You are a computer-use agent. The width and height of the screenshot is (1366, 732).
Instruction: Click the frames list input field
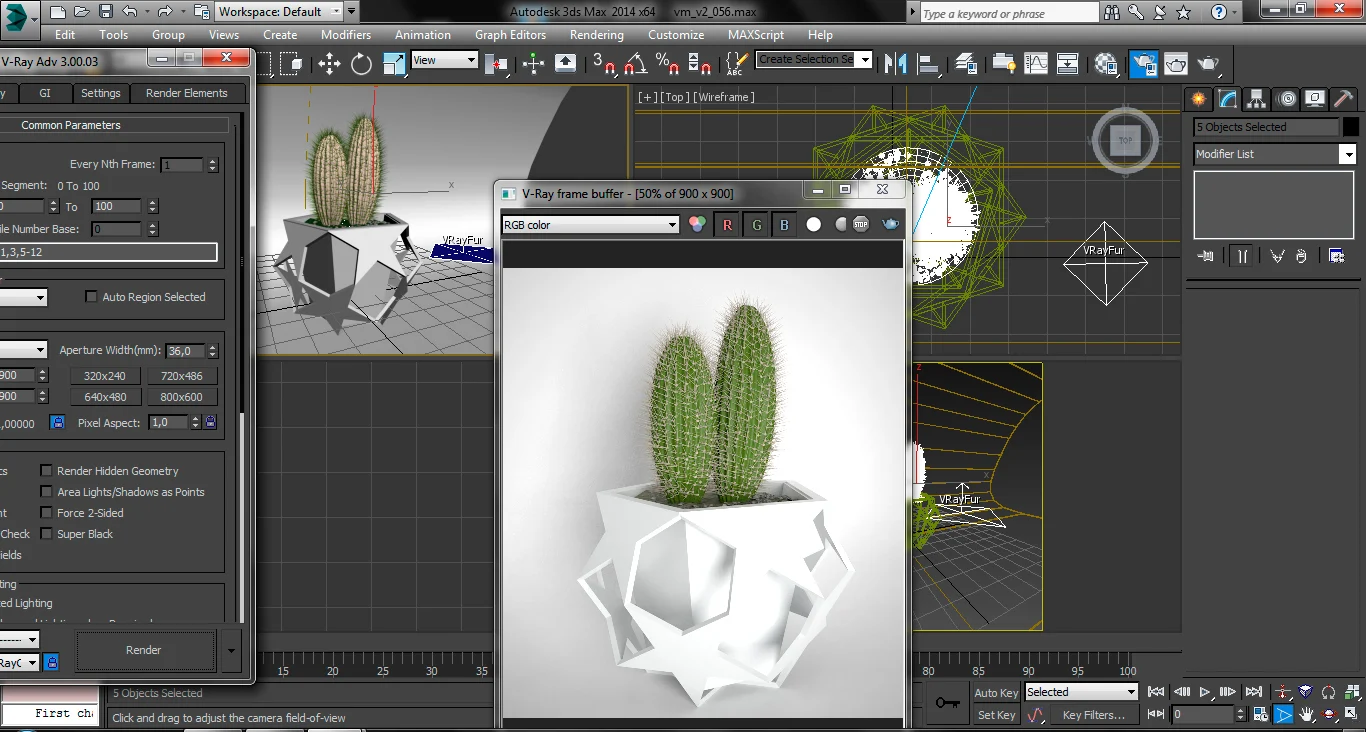click(108, 252)
